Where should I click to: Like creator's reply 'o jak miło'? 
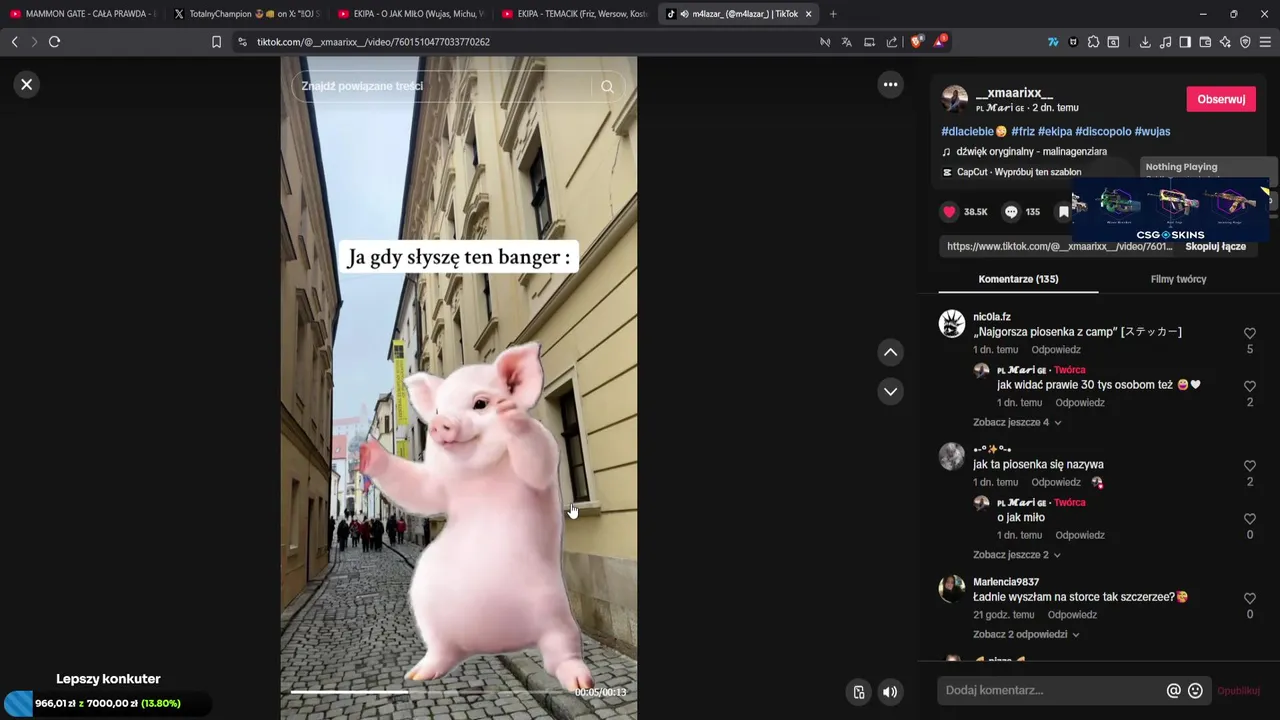click(x=1250, y=519)
